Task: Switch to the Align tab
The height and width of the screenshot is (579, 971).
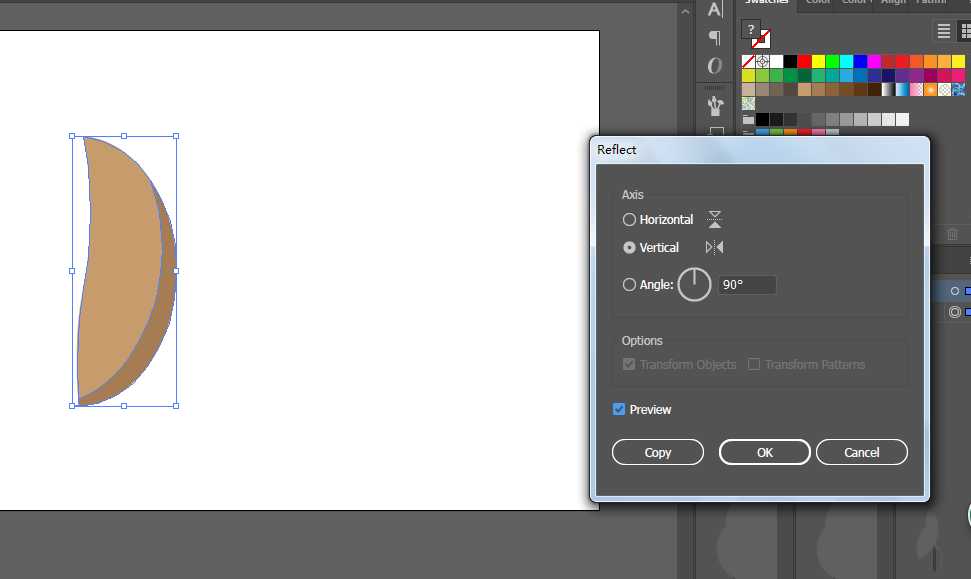Action: coord(893,3)
